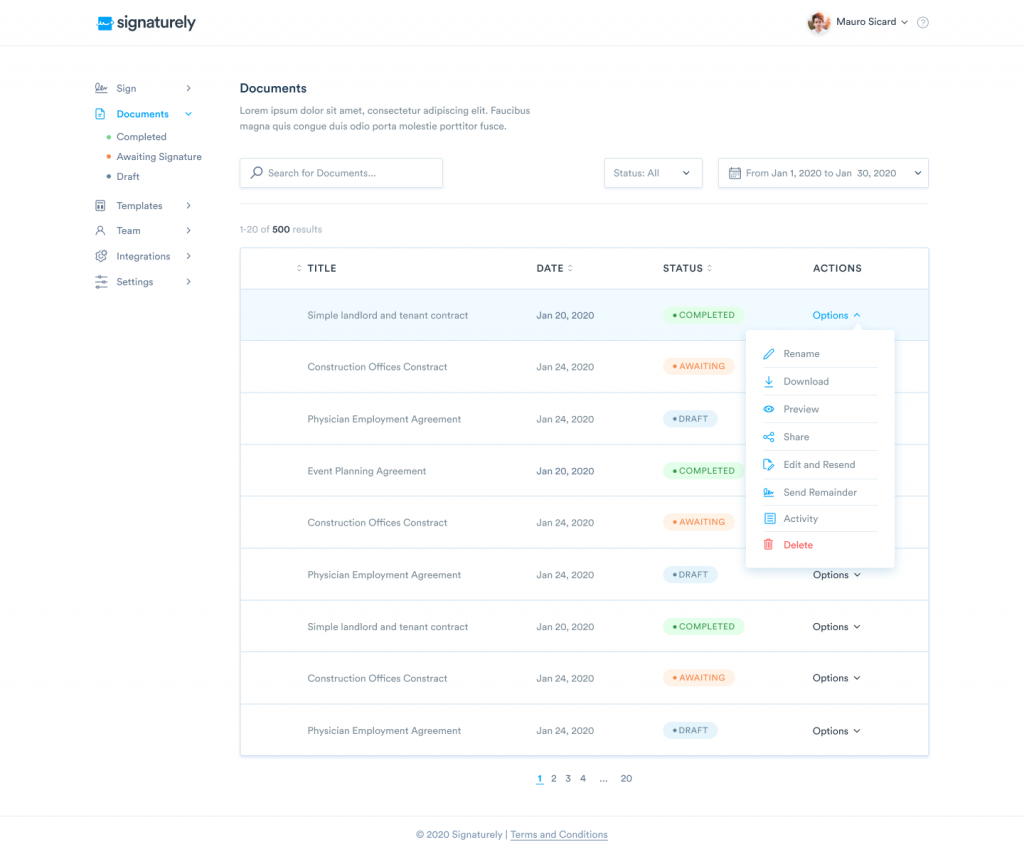Click the Download arrow icon in menu
The height and width of the screenshot is (852, 1024).
(x=769, y=382)
